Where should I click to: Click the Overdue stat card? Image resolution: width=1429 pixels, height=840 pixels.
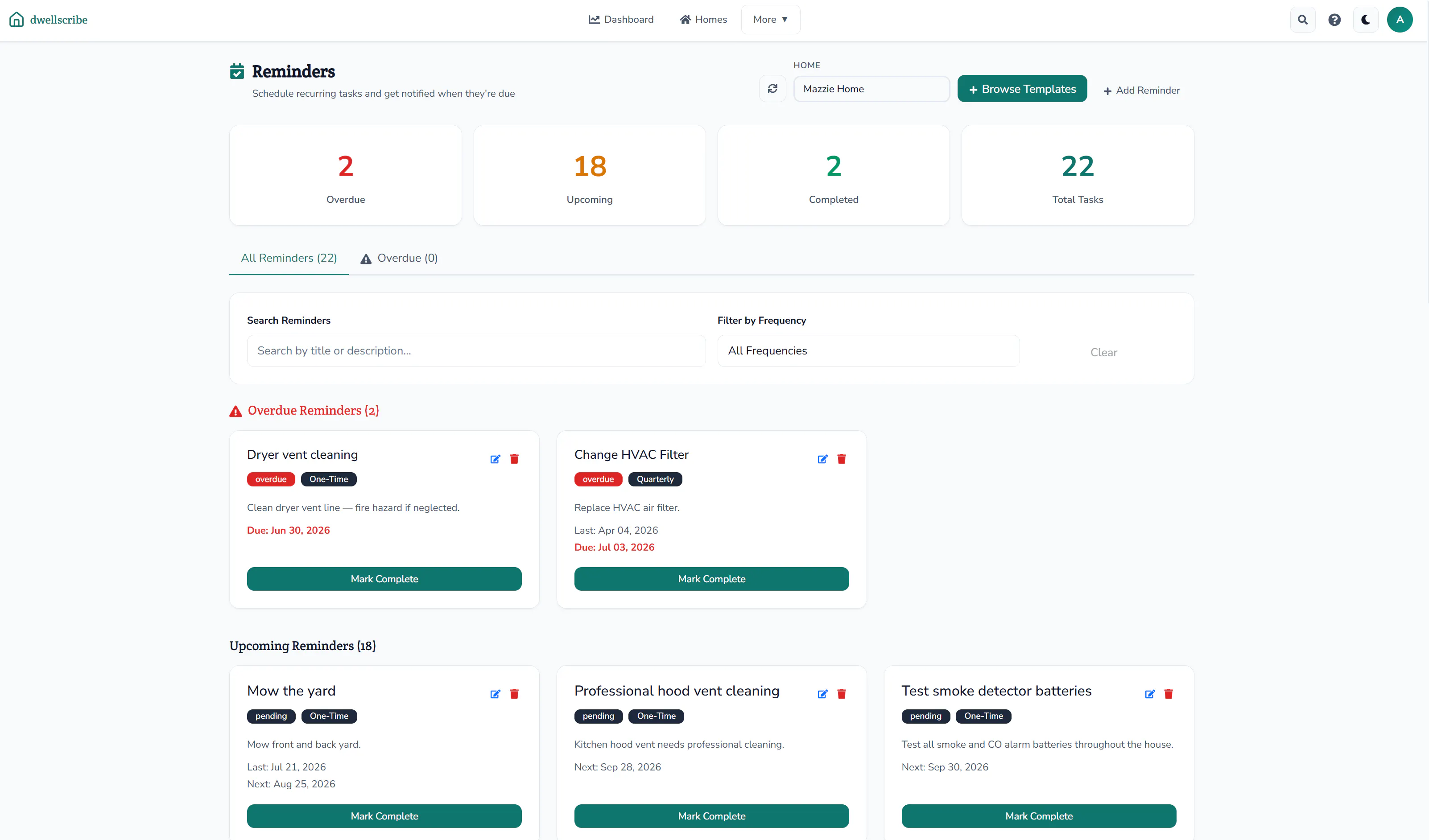click(345, 175)
